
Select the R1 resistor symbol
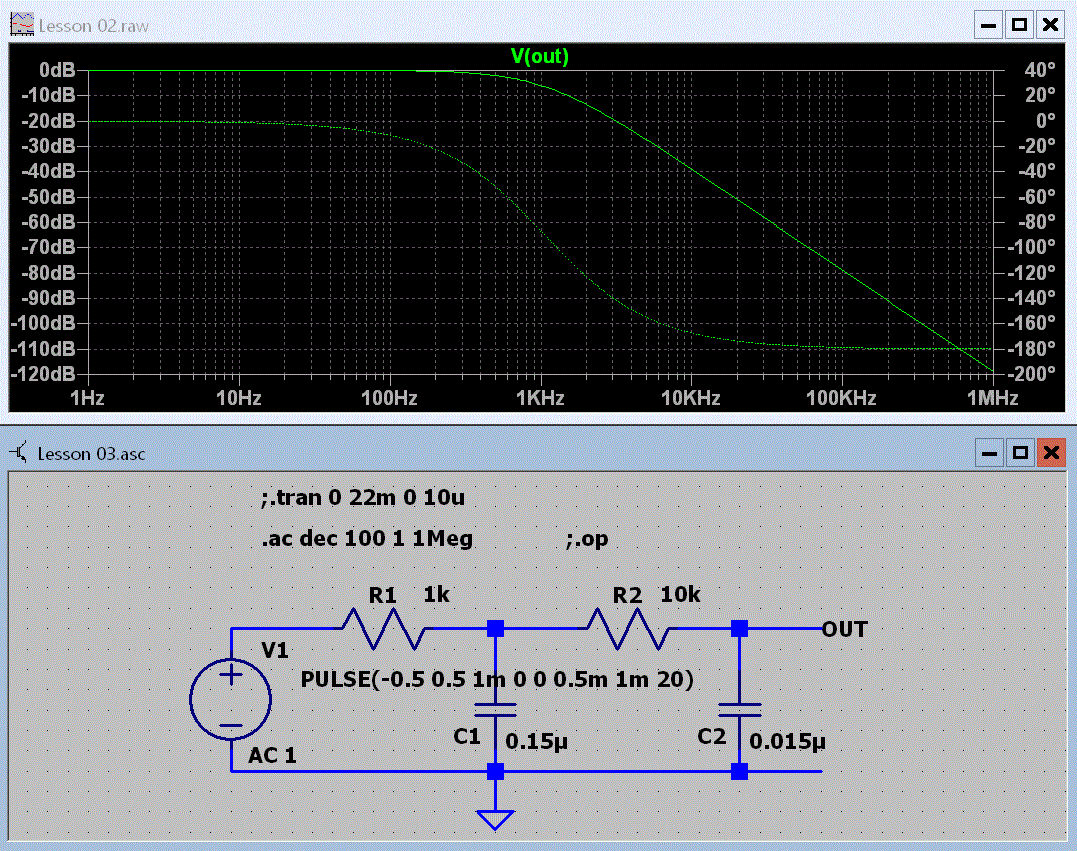point(383,628)
